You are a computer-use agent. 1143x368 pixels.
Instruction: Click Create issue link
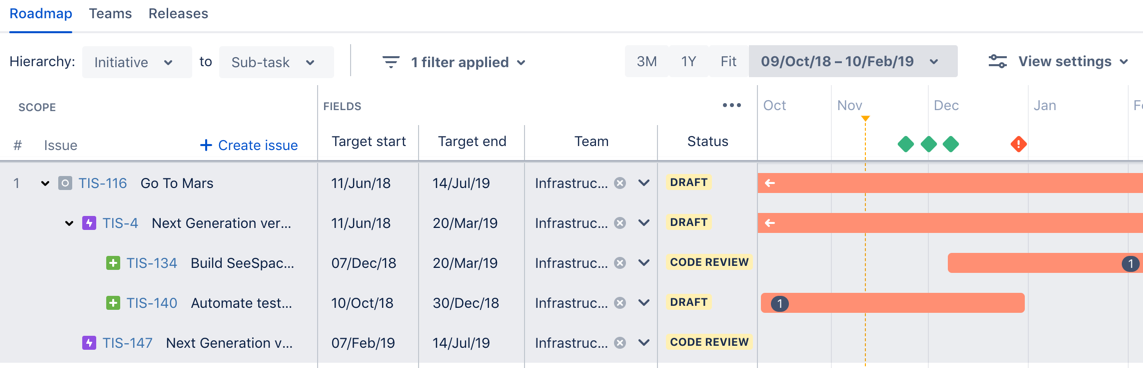click(249, 146)
